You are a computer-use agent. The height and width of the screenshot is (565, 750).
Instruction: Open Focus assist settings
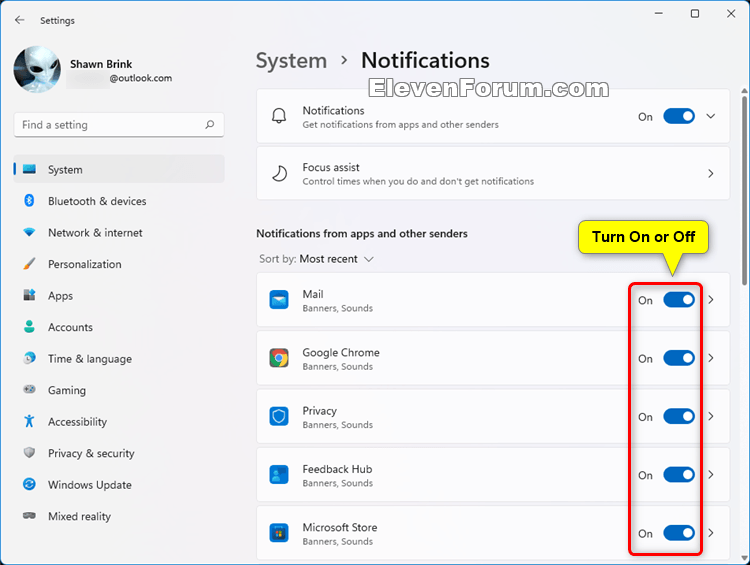pyautogui.click(x=493, y=173)
